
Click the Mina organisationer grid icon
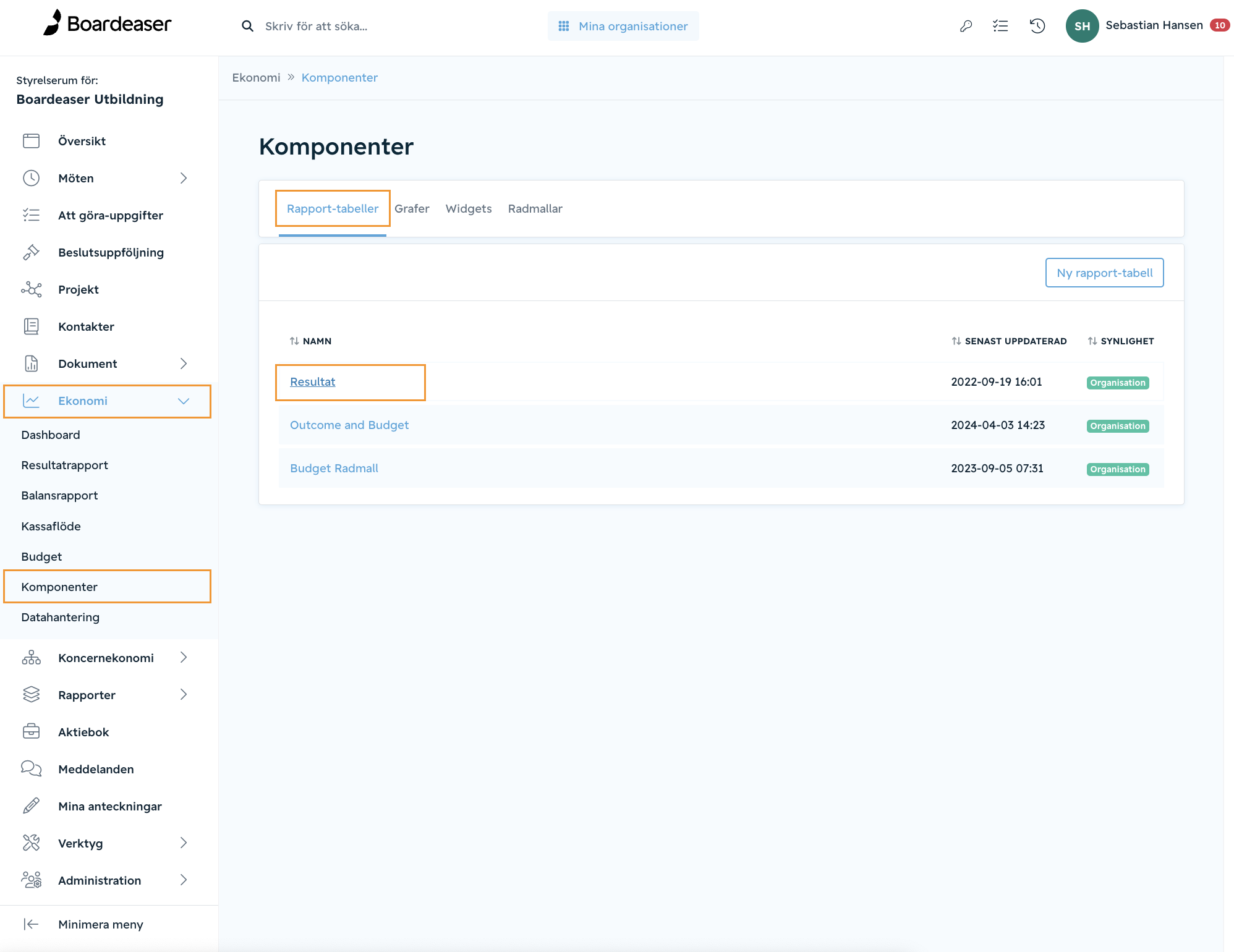(564, 26)
